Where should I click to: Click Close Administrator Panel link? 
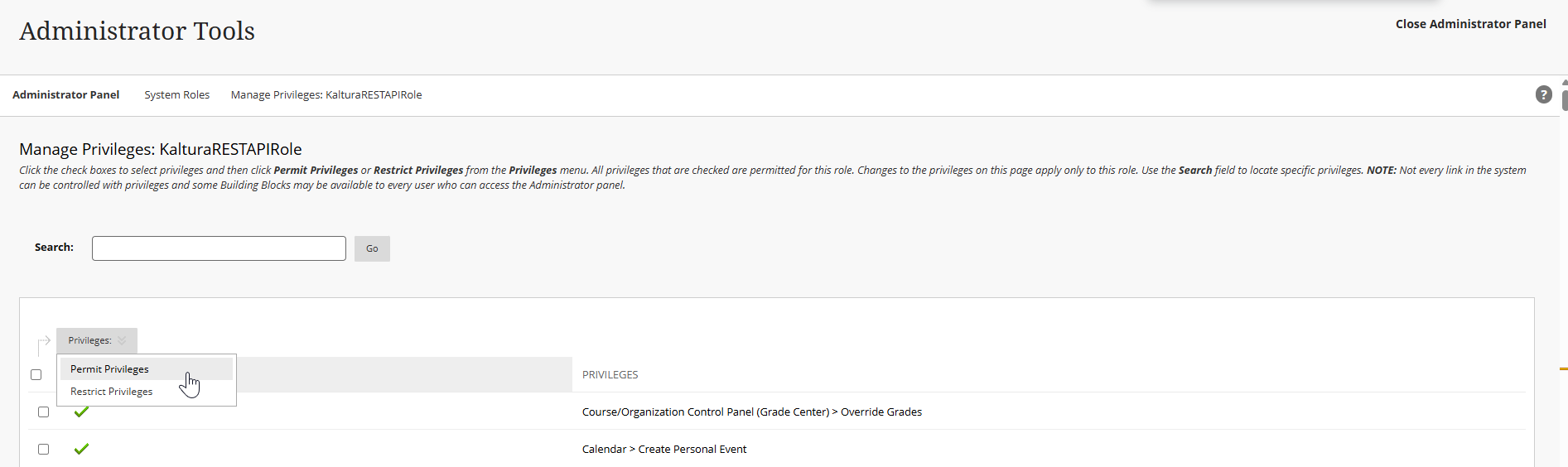pos(1470,24)
